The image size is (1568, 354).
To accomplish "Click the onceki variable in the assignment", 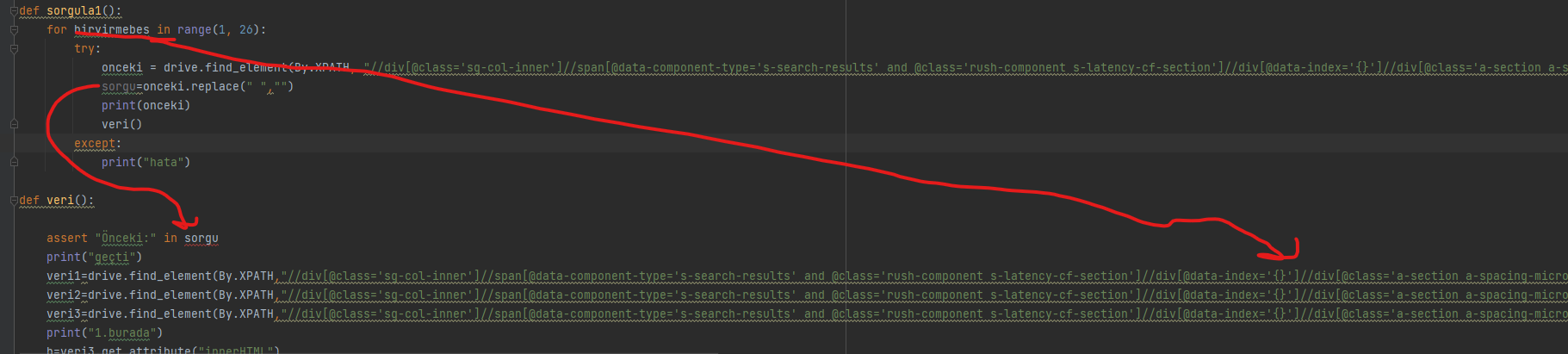I will click(122, 67).
